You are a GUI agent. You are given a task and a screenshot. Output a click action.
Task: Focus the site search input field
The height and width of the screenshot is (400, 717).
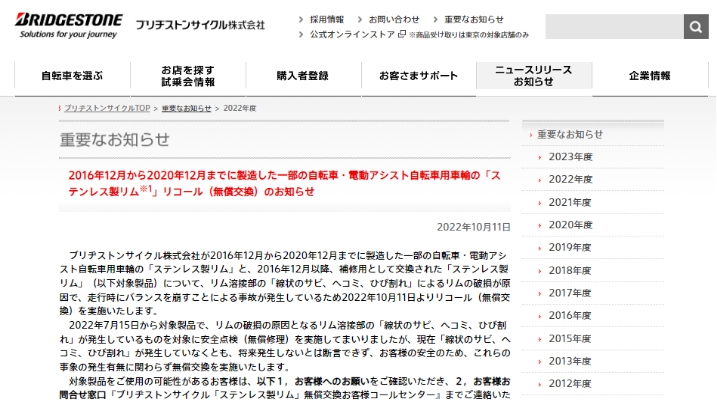coord(614,27)
